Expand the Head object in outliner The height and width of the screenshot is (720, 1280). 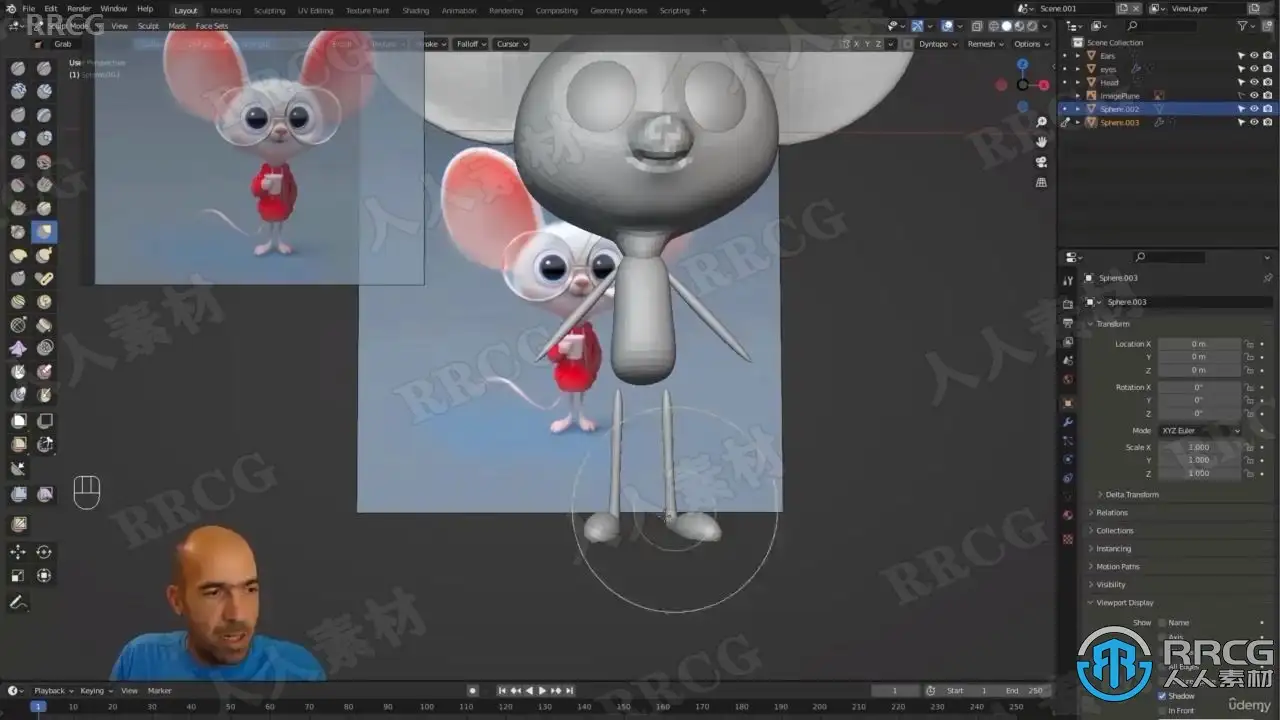pos(1077,82)
